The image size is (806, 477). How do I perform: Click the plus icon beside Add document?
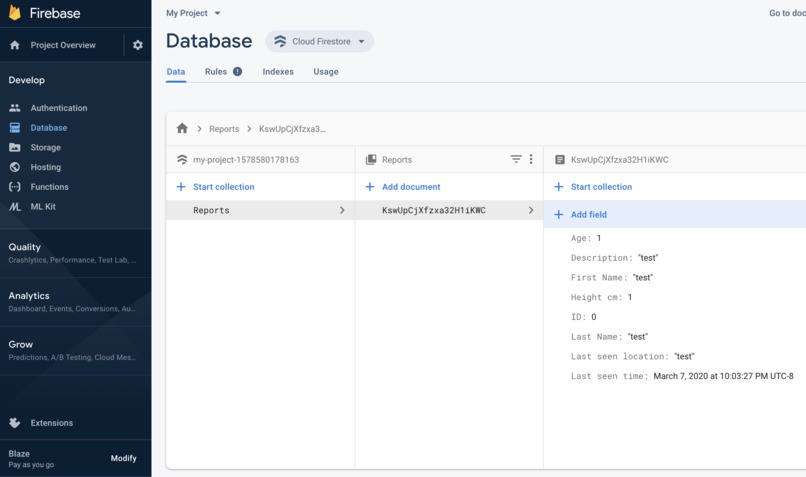click(x=370, y=187)
